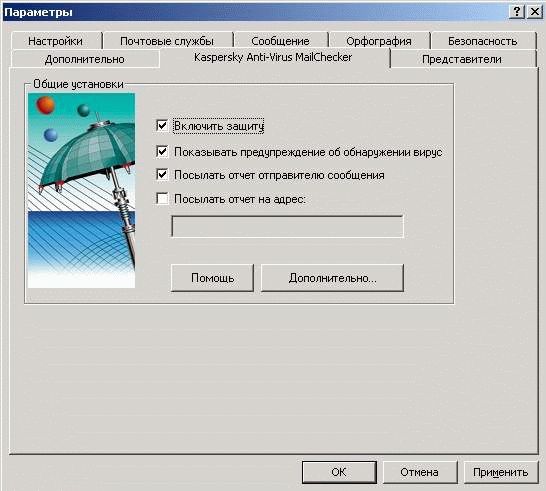
Task: Click the Применить button
Action: 500,472
